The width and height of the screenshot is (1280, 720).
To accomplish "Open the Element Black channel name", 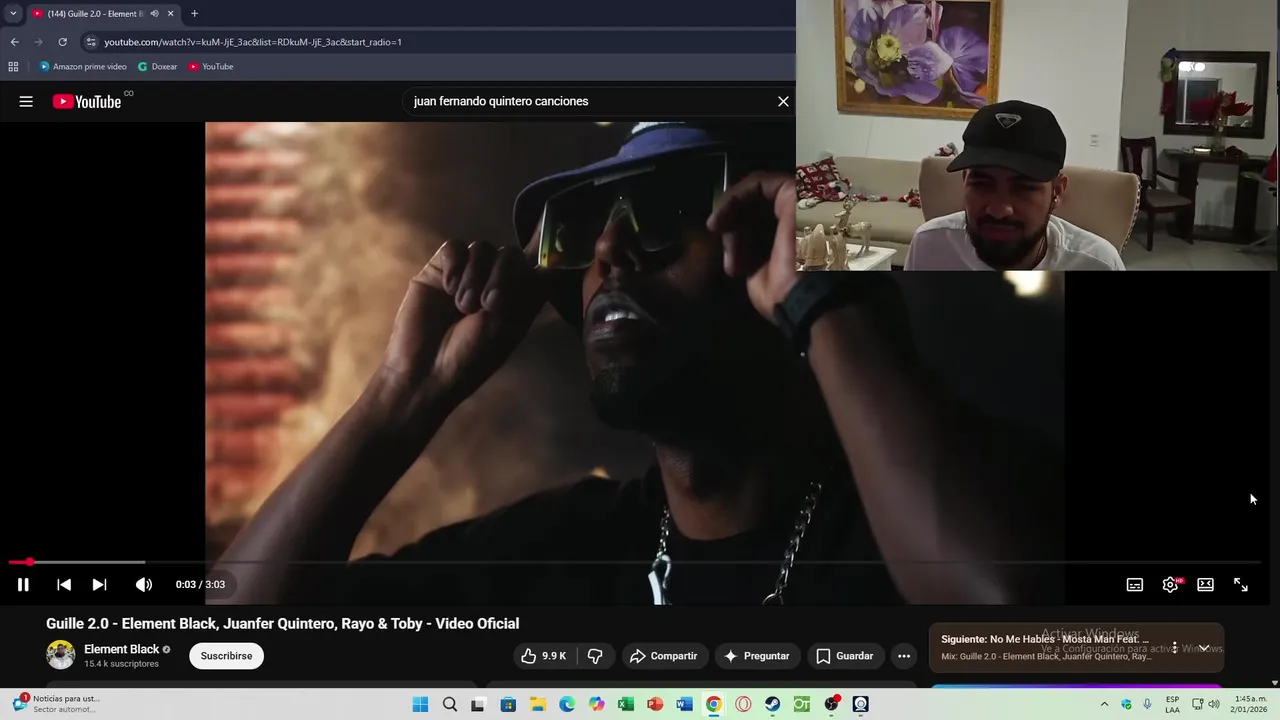I will [122, 649].
